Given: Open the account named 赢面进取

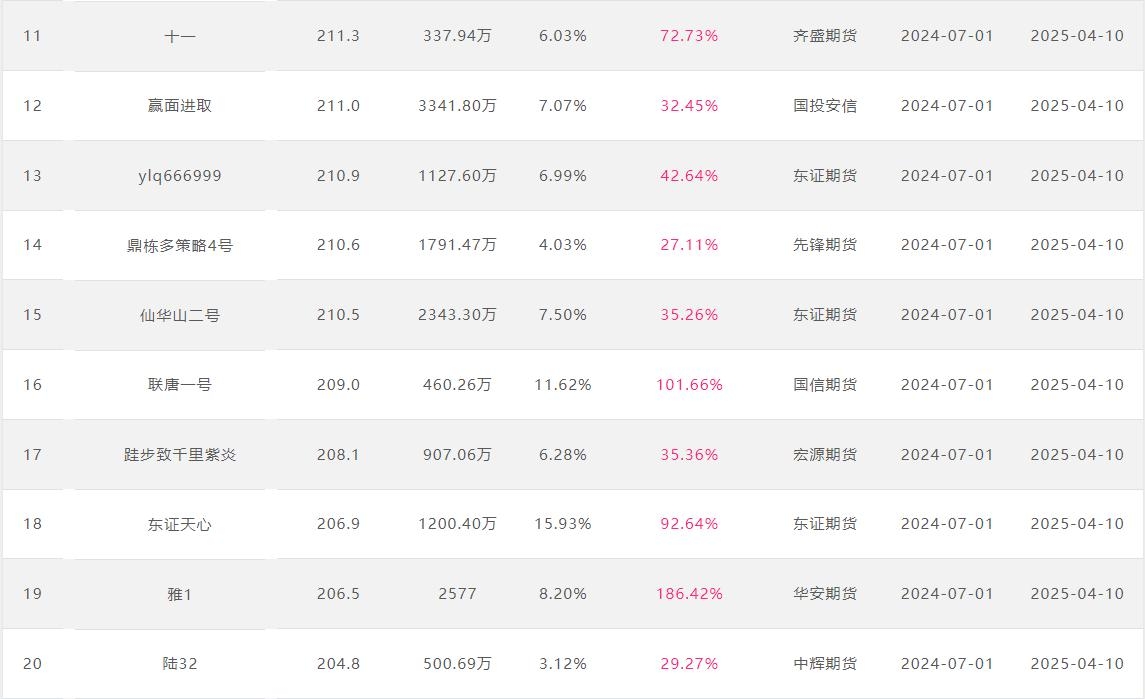Looking at the screenshot, I should (180, 106).
